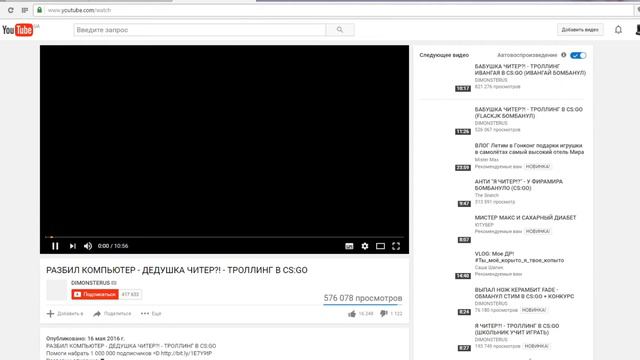The image size is (640, 360).
Task: Click the bit.ly link in the description
Action: 186,353
